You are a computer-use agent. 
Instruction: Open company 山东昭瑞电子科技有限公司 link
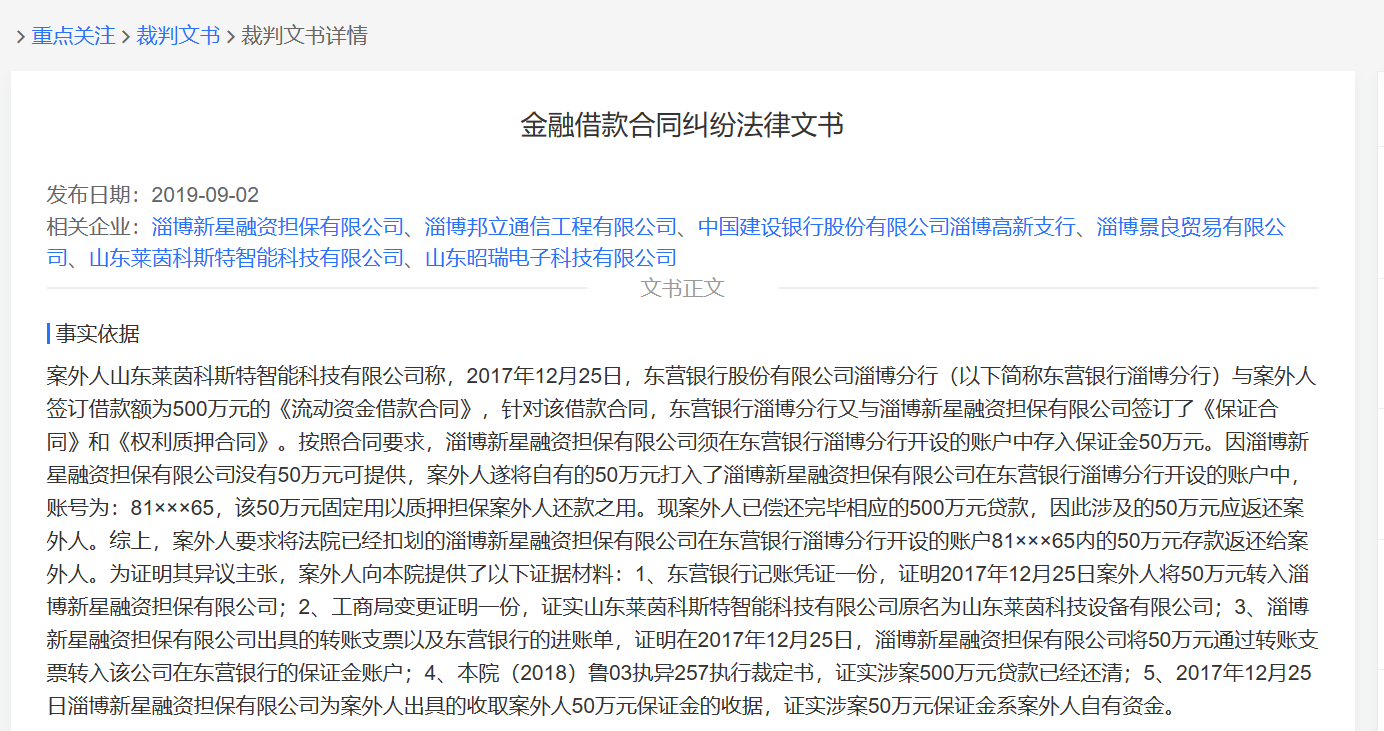pos(551,258)
